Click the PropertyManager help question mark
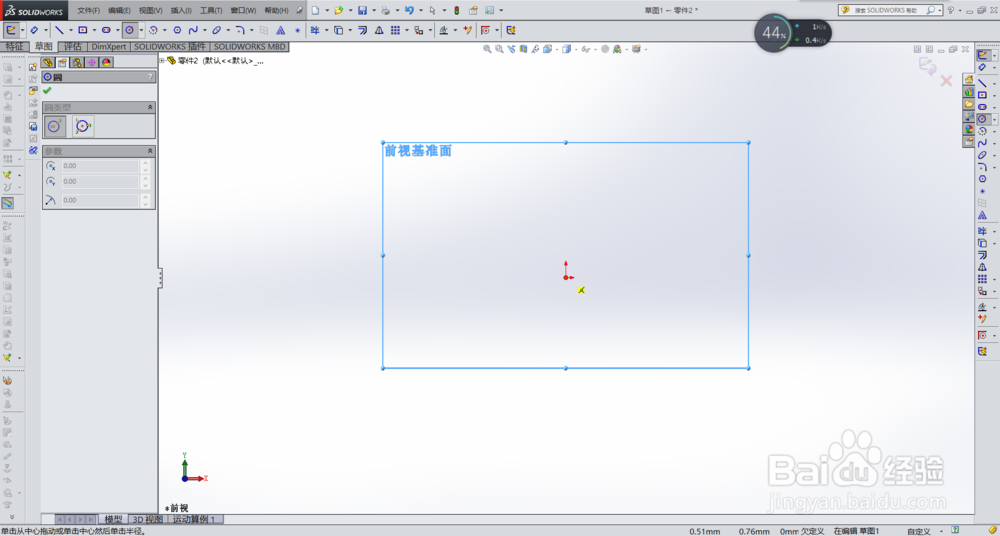Screen dimensions: 1000x536 pos(151,77)
